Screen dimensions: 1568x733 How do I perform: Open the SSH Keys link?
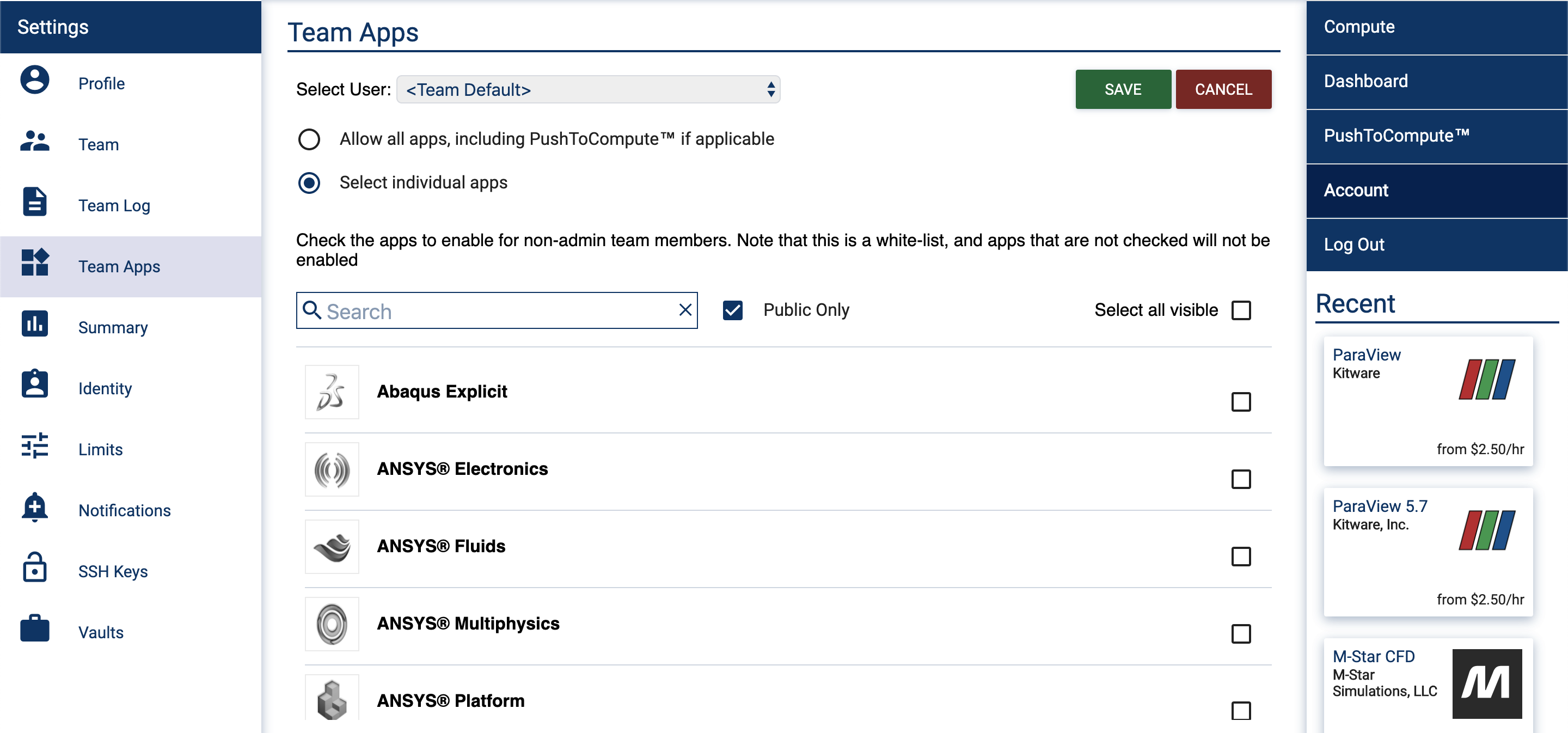pyautogui.click(x=113, y=571)
